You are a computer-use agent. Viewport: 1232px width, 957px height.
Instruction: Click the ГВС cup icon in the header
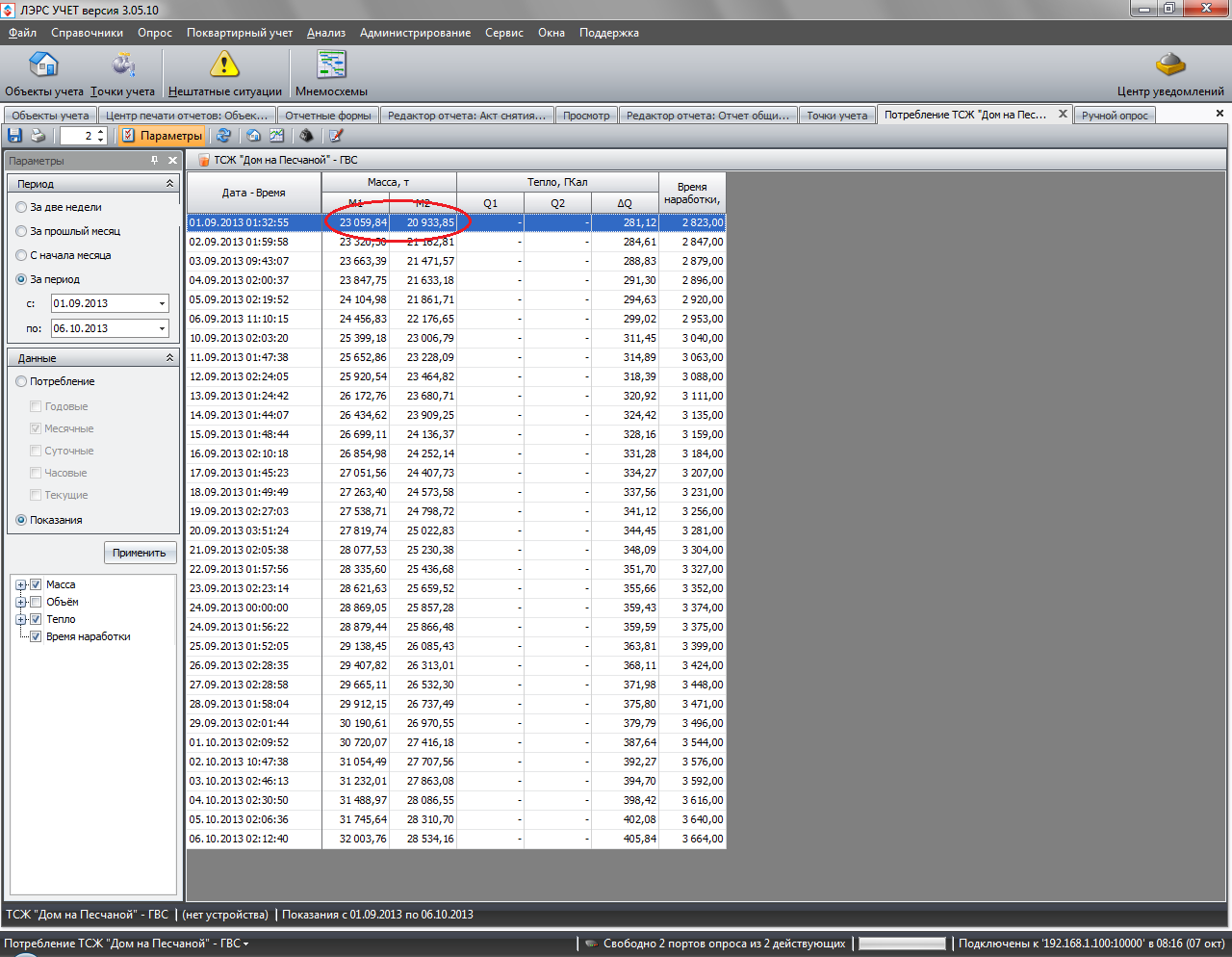point(203,160)
